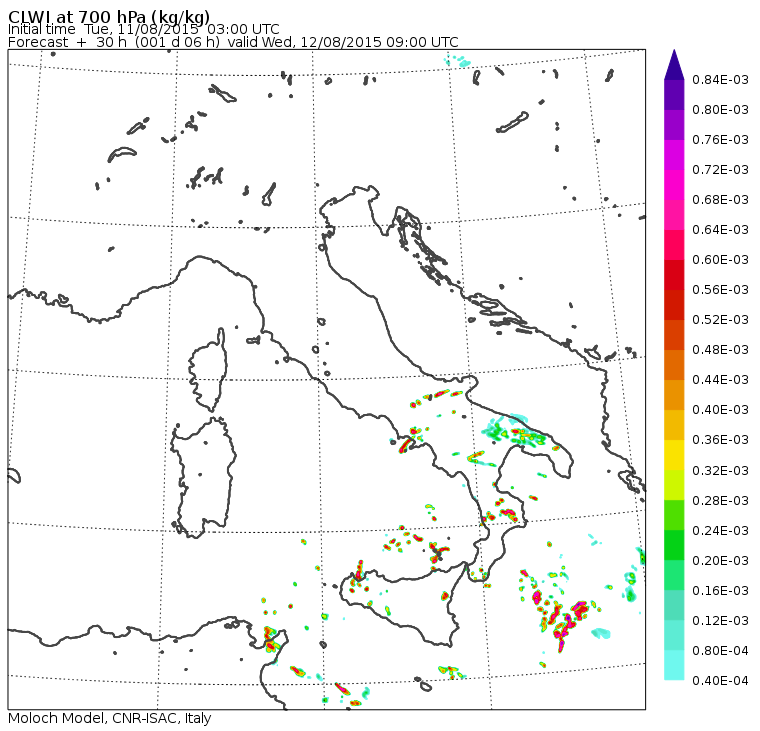Pick the dark navy arrow atop the color scale
This screenshot has height=731, width=760.
point(674,65)
